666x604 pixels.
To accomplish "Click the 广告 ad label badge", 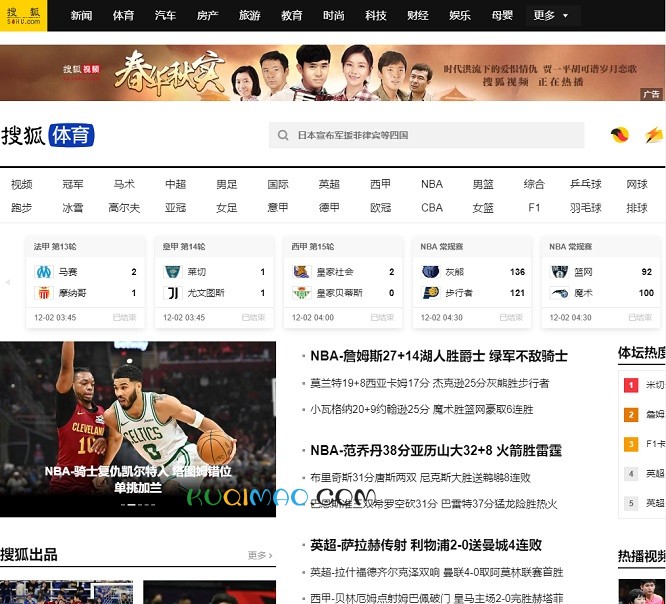I will coord(651,94).
